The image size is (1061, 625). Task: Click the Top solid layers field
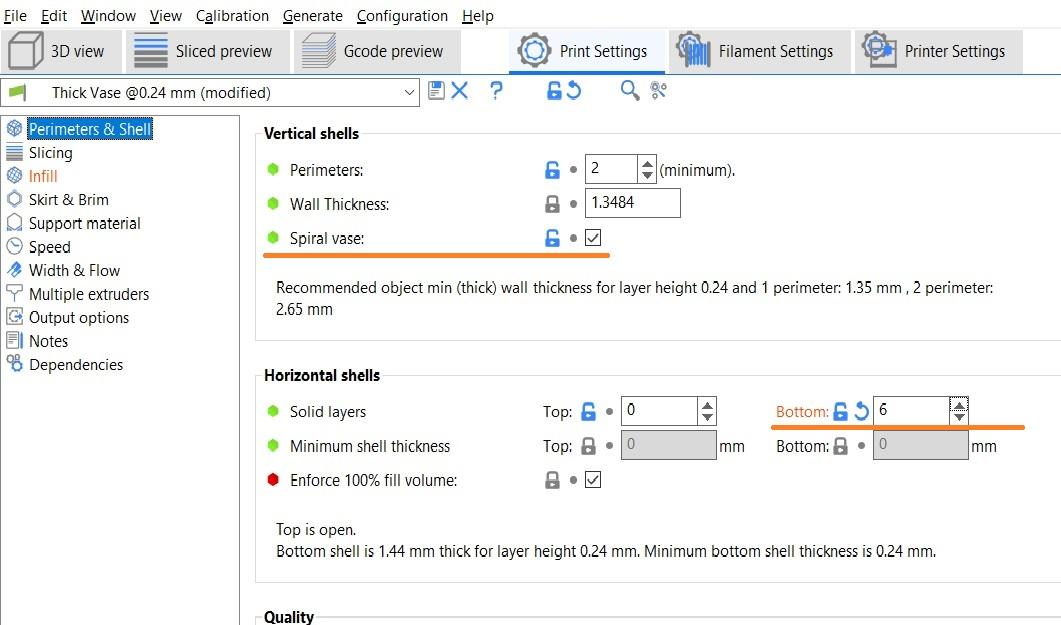point(659,411)
